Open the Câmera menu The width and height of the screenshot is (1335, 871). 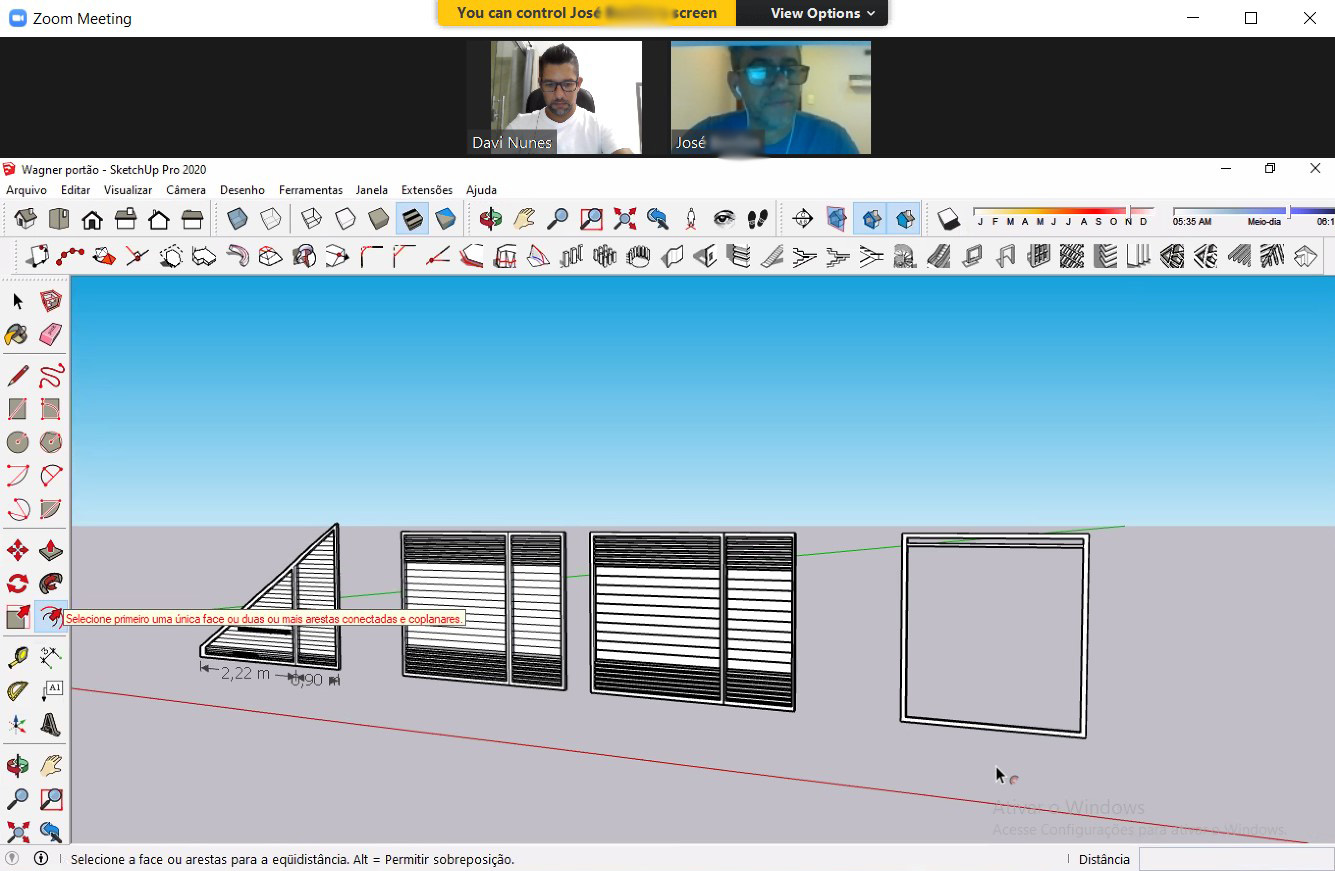[x=188, y=189]
